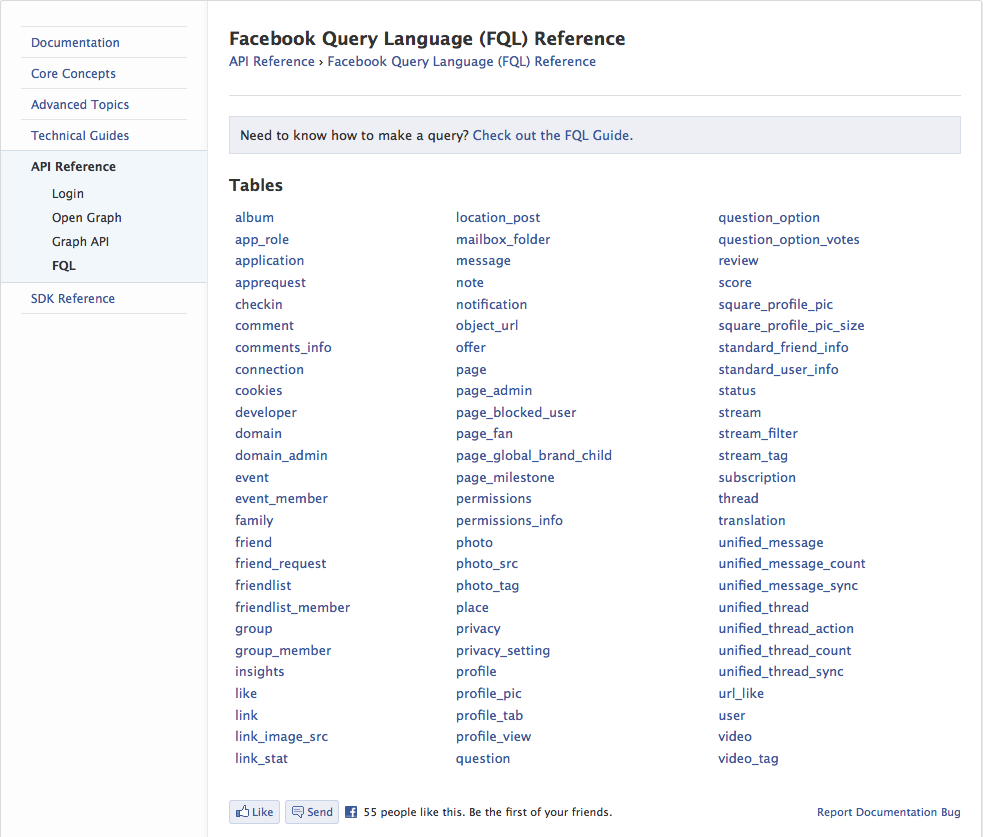Open the page_admin table link
Viewport: 983px width, 837px height.
pos(494,391)
